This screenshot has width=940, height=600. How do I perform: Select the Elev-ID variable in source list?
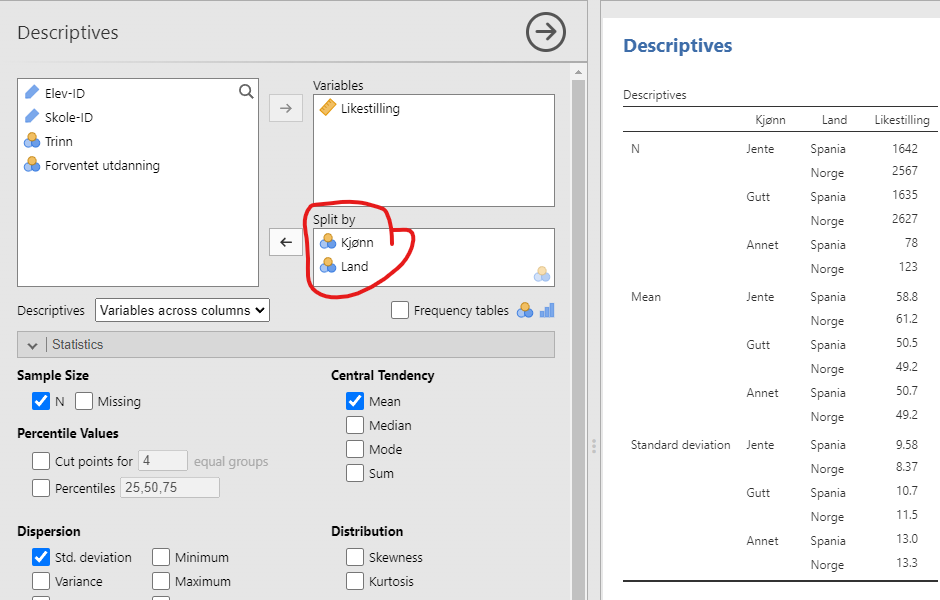pos(65,93)
